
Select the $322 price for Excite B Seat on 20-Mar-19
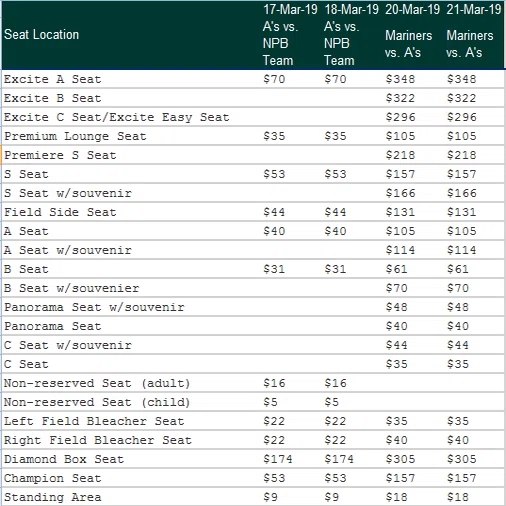pos(400,98)
